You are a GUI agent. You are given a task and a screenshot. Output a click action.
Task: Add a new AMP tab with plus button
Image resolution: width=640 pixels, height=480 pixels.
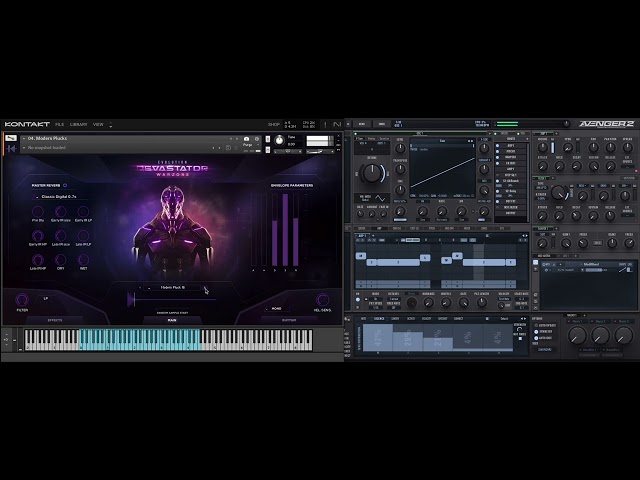pos(556,133)
